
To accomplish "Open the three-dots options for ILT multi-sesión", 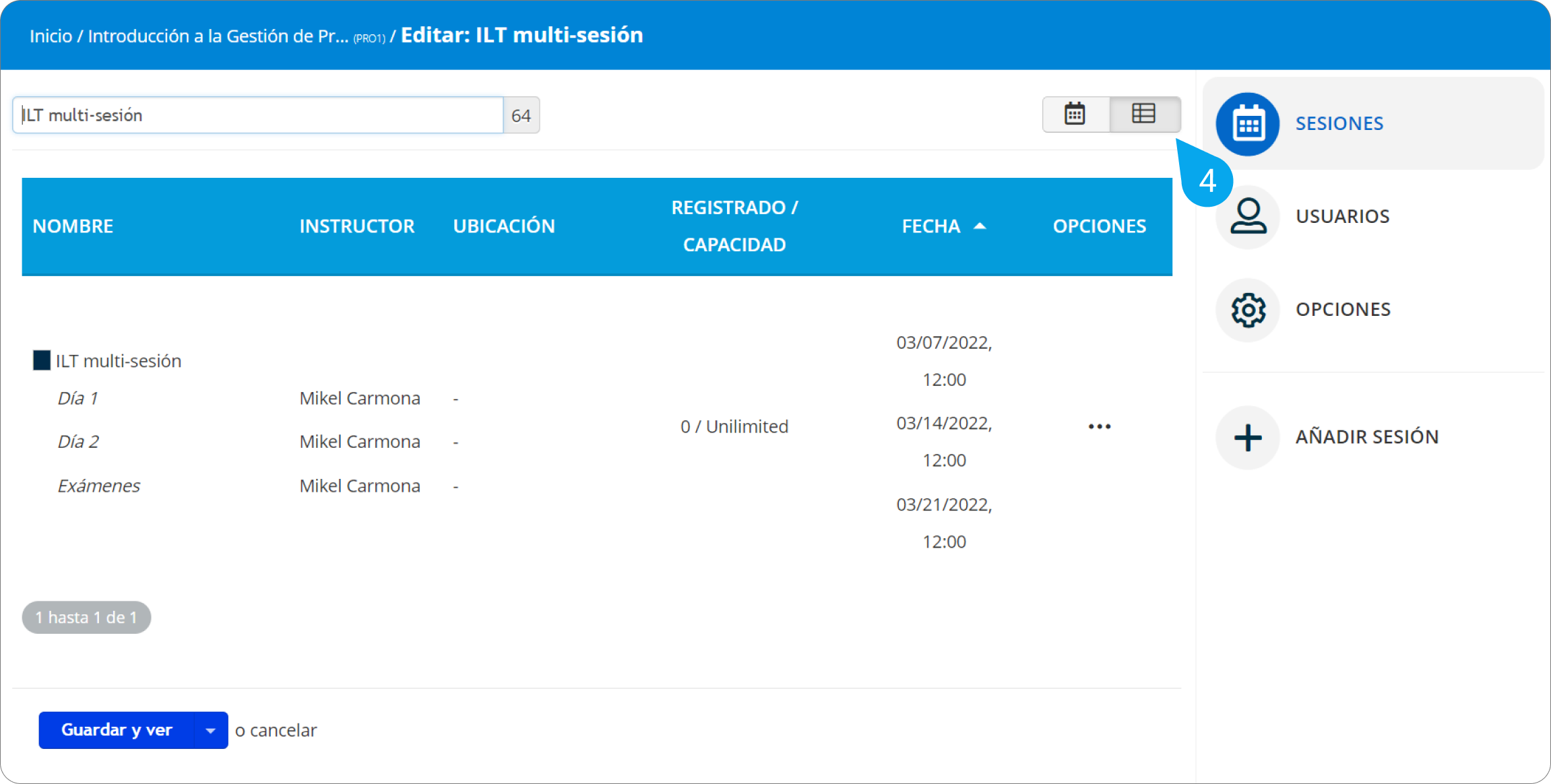I will coord(1099,426).
